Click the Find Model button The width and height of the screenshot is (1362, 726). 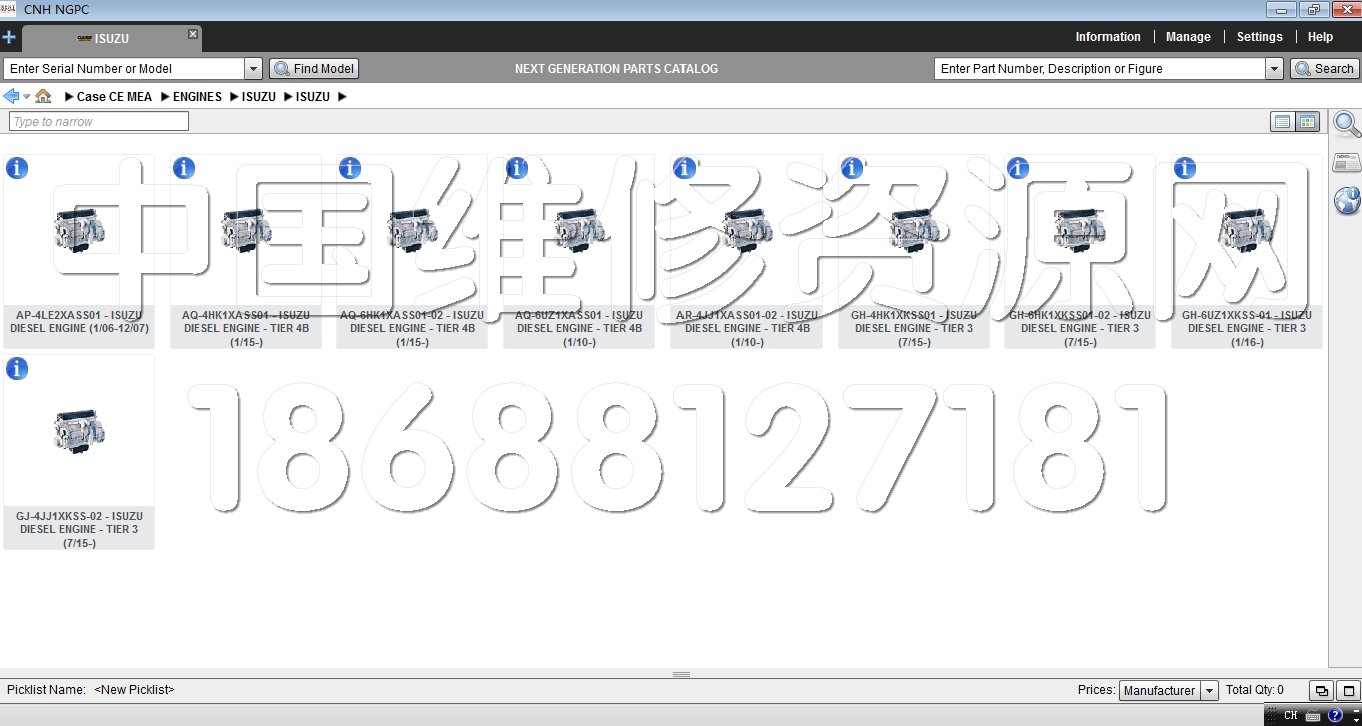[x=314, y=69]
